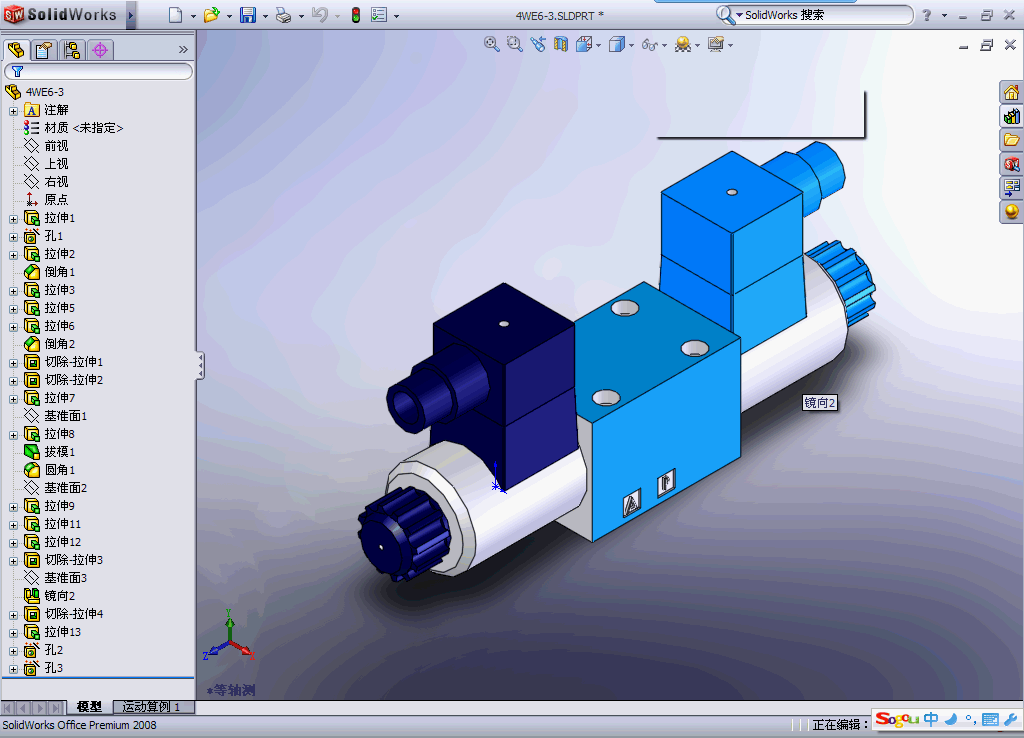1024x738 pixels.
Task: Switch to the 模型 model tab
Action: click(x=89, y=707)
